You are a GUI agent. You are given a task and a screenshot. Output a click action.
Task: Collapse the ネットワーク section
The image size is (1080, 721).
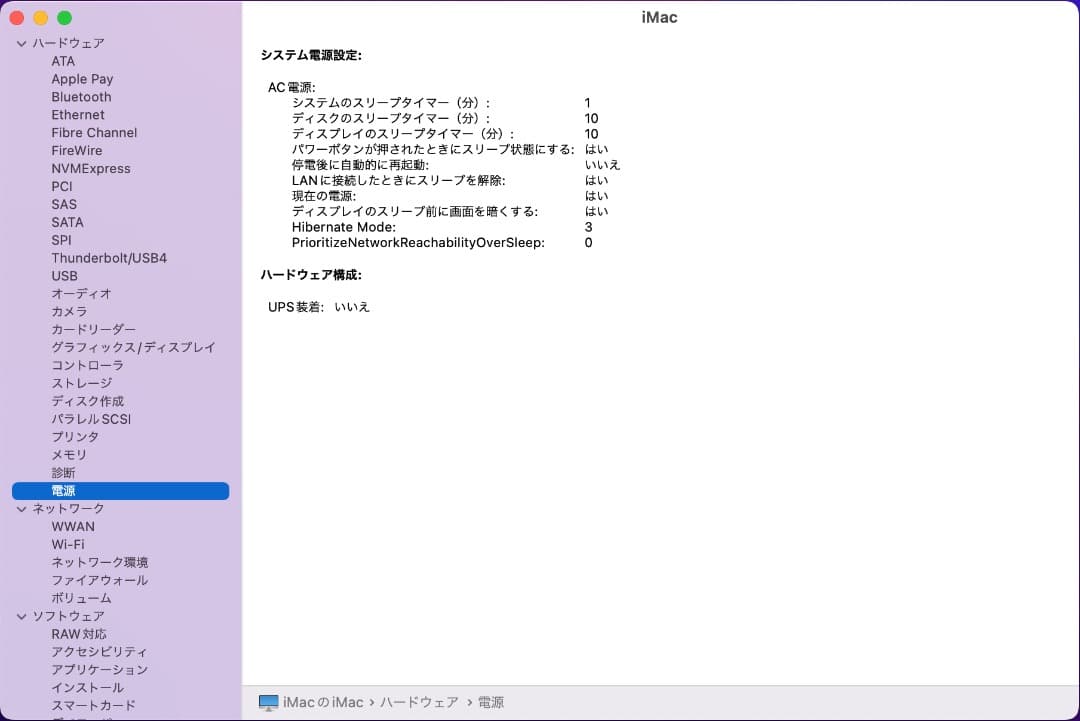click(21, 508)
